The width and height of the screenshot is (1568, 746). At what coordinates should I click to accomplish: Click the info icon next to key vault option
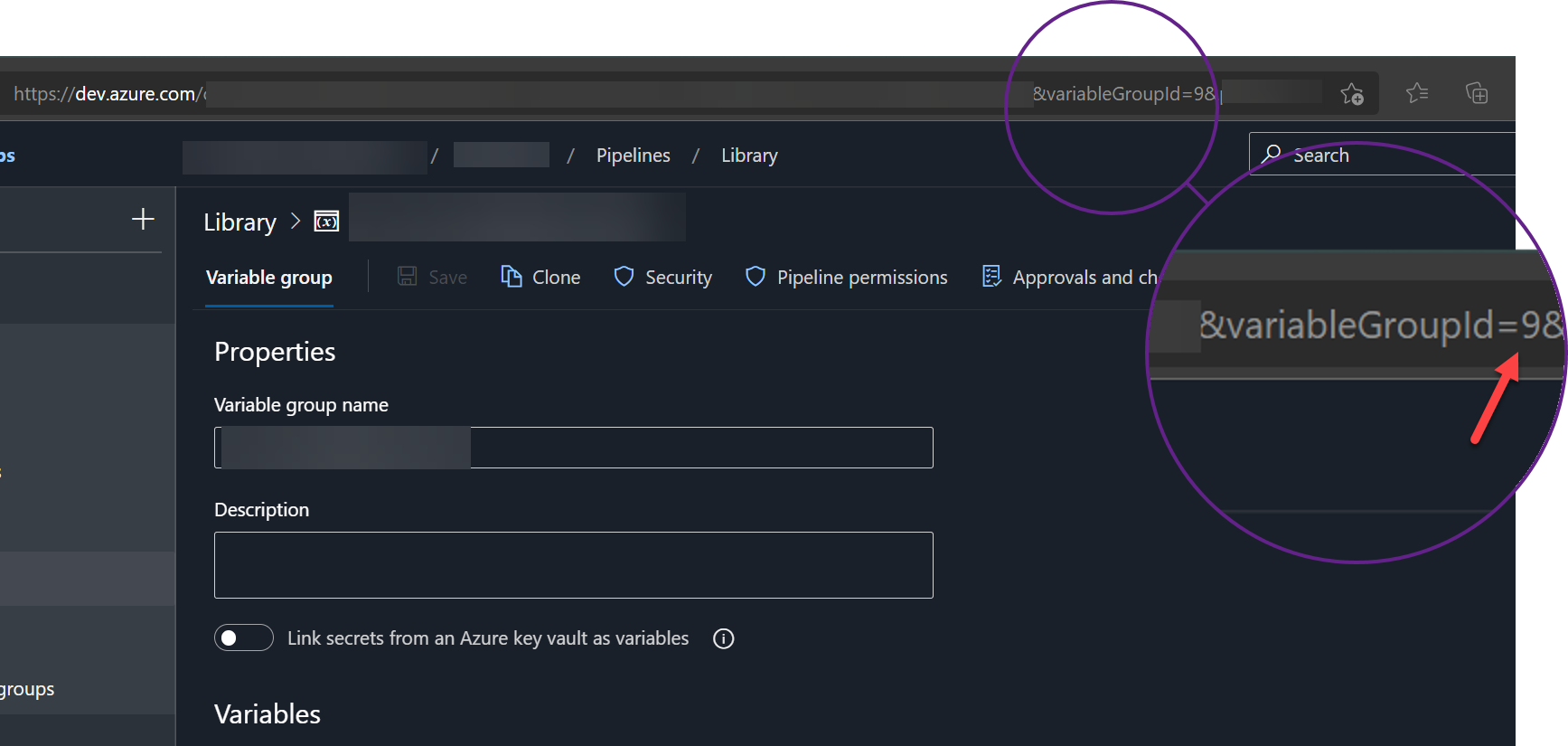(x=723, y=638)
